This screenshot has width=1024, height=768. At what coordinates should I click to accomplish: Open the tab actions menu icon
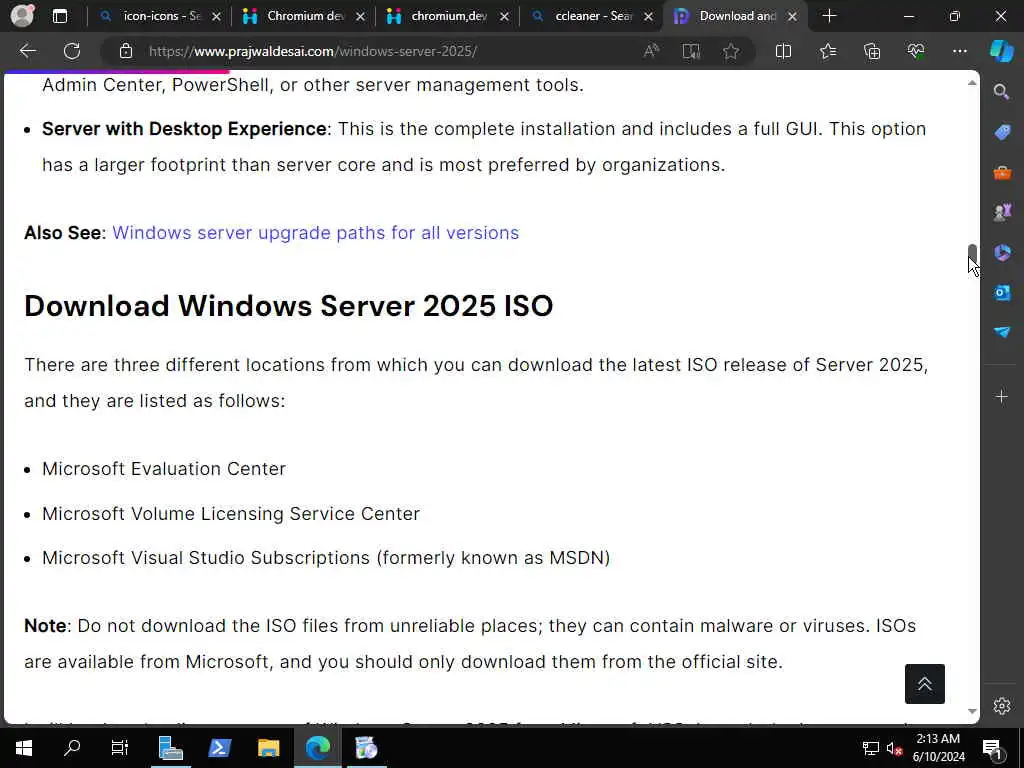tap(59, 16)
